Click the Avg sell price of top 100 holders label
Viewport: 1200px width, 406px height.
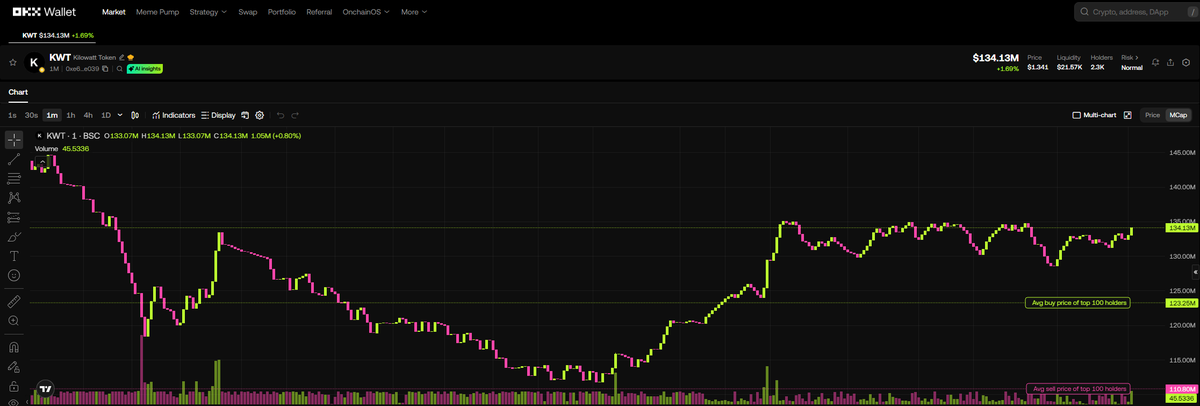coord(1079,388)
